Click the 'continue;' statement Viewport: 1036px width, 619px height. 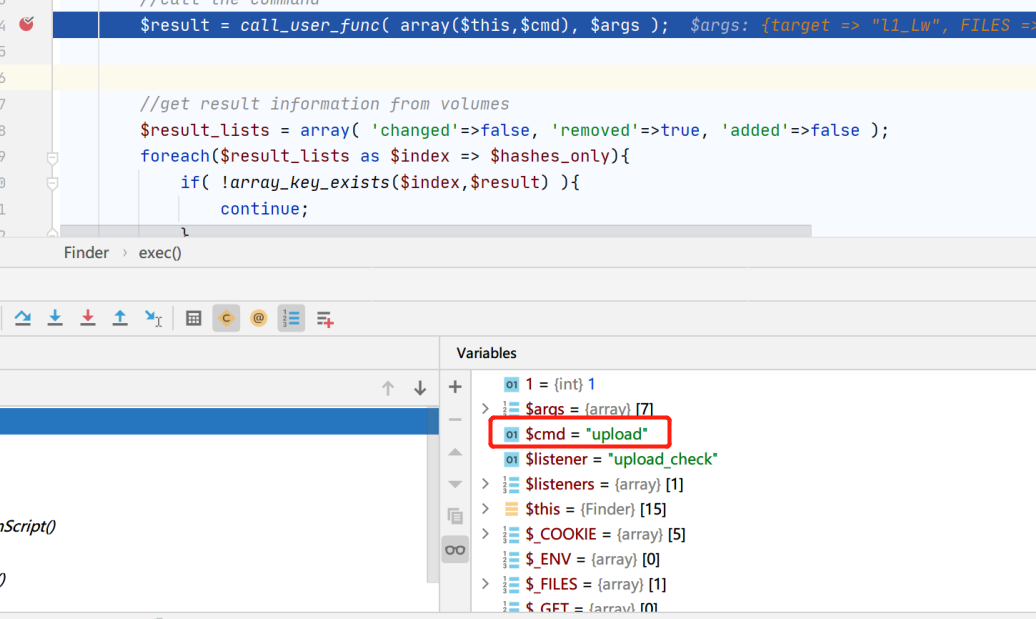click(264, 209)
